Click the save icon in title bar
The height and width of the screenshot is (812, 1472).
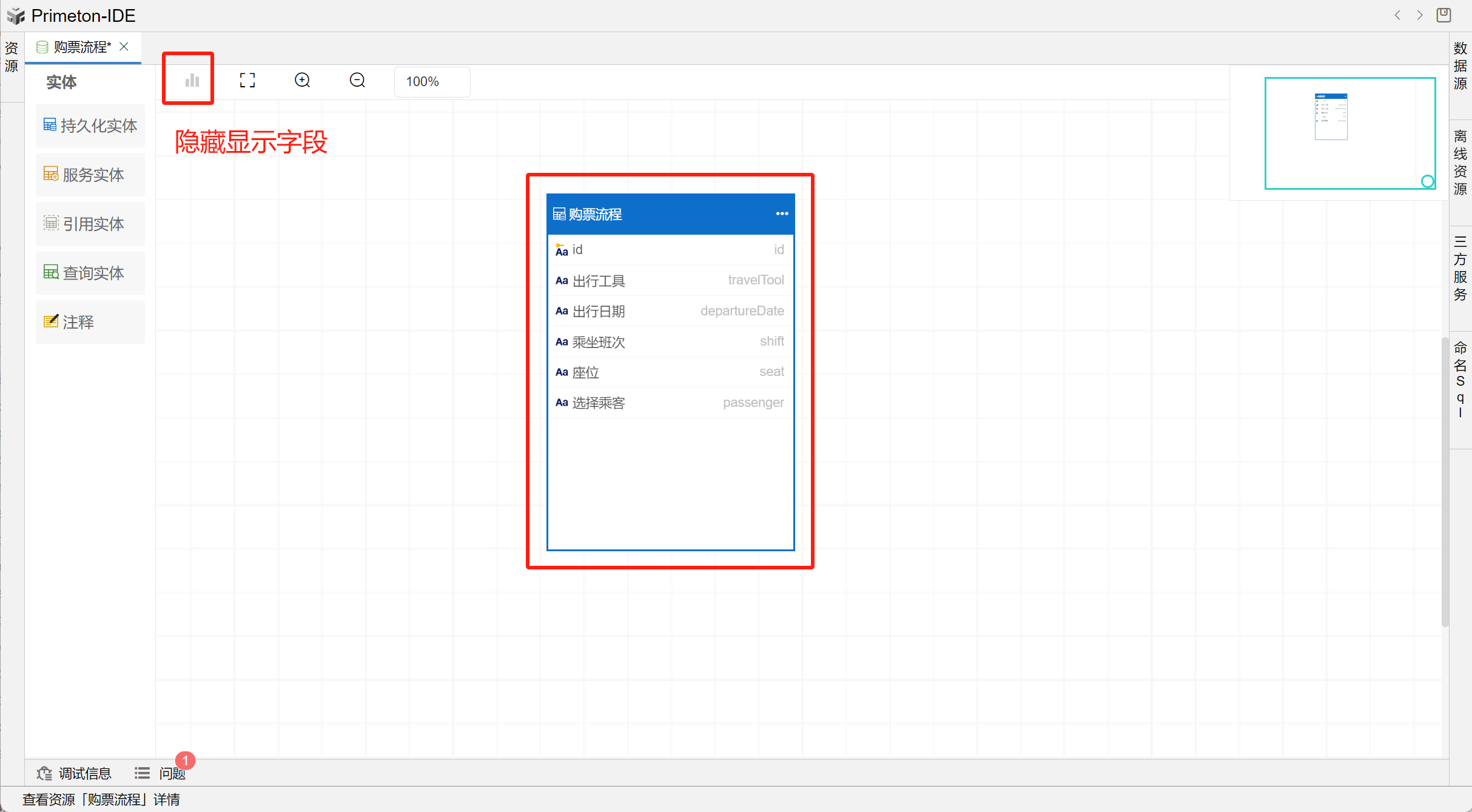(x=1443, y=15)
